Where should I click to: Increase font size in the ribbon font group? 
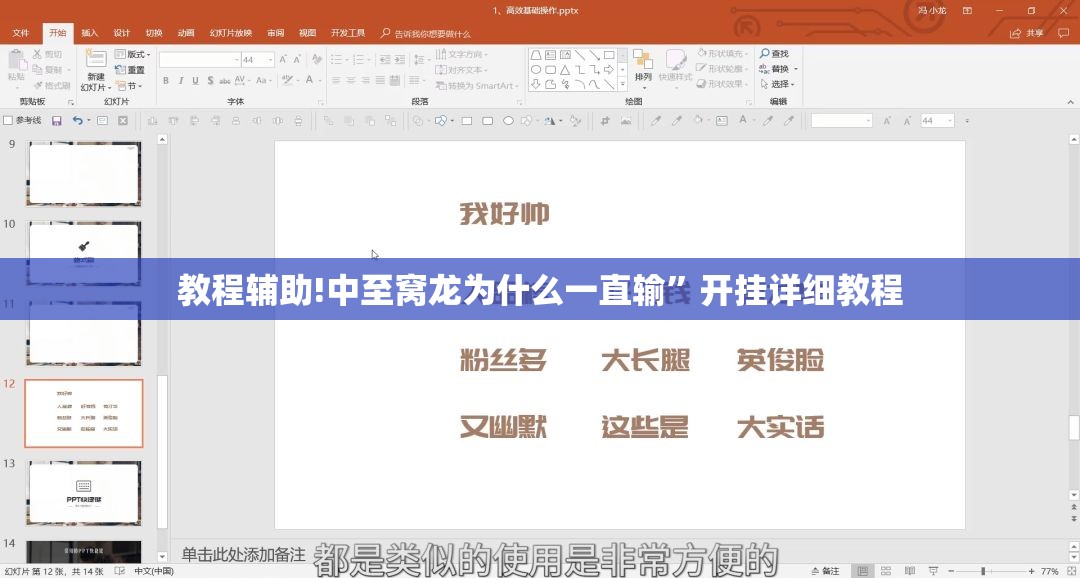[x=283, y=60]
